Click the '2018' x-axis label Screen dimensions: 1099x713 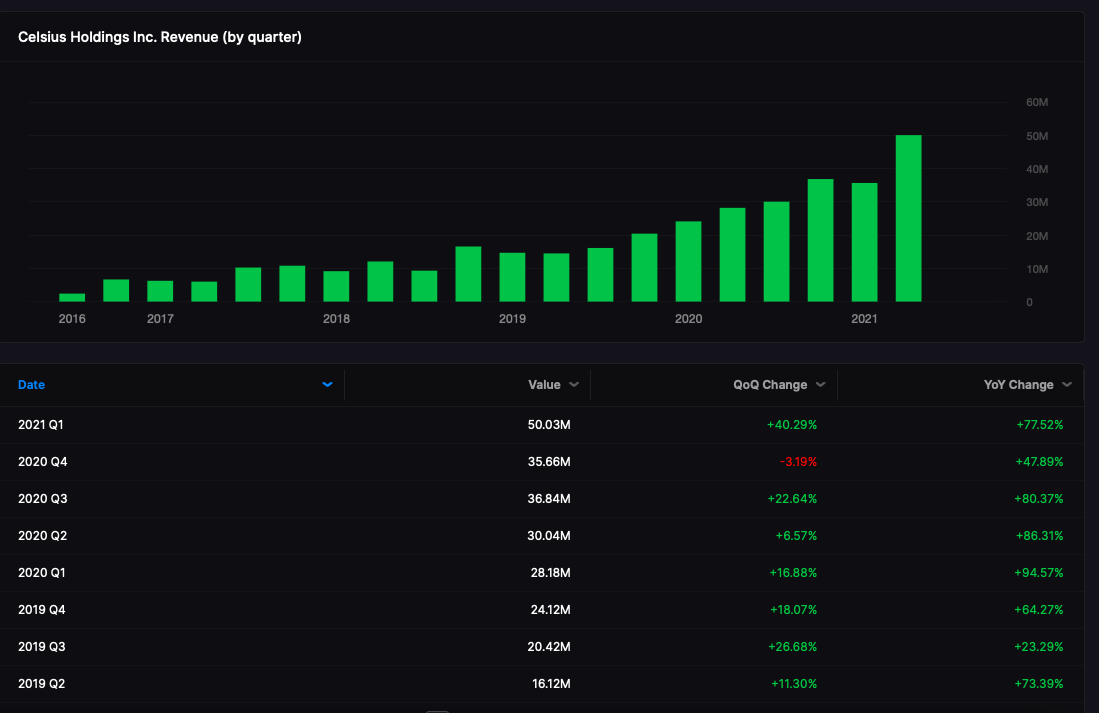click(x=336, y=319)
